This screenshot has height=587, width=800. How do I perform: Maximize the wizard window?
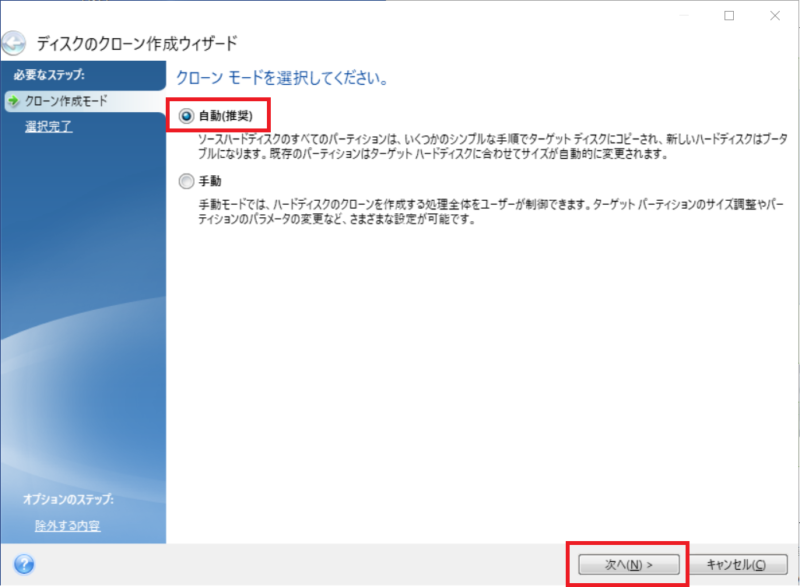tap(729, 16)
